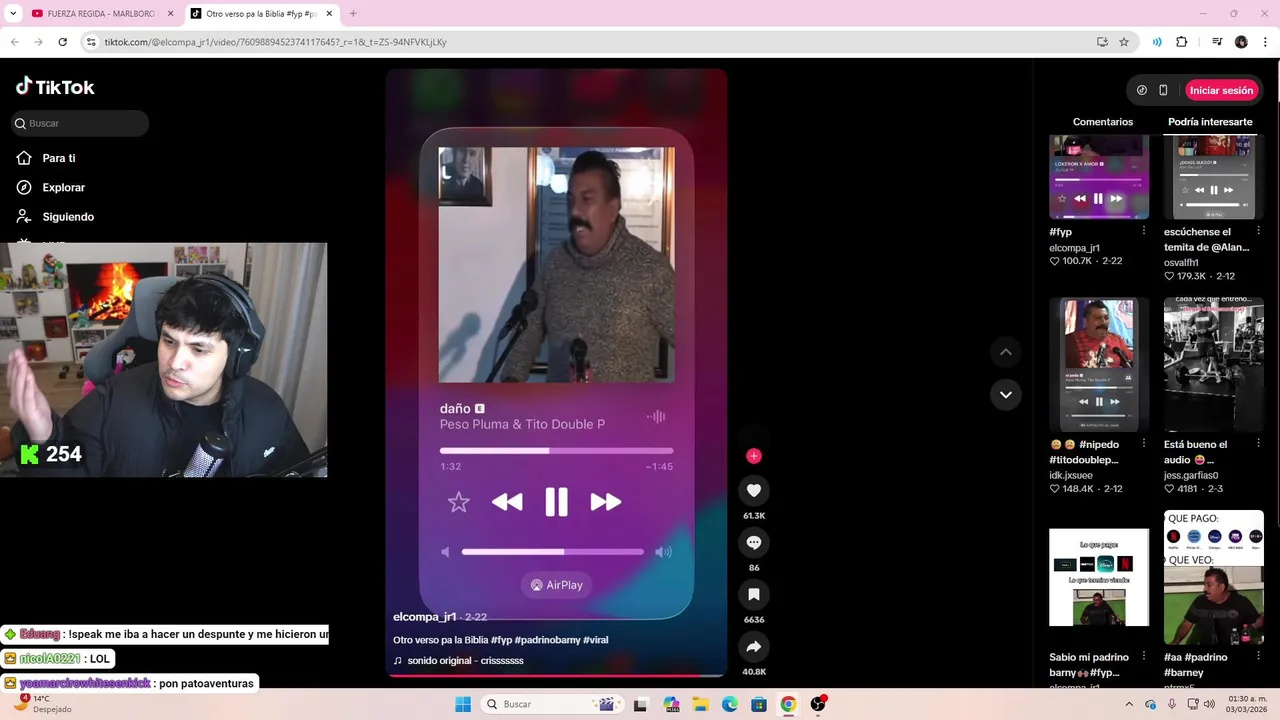Go to previous video with up chevron
1280x720 pixels.
tap(1006, 352)
